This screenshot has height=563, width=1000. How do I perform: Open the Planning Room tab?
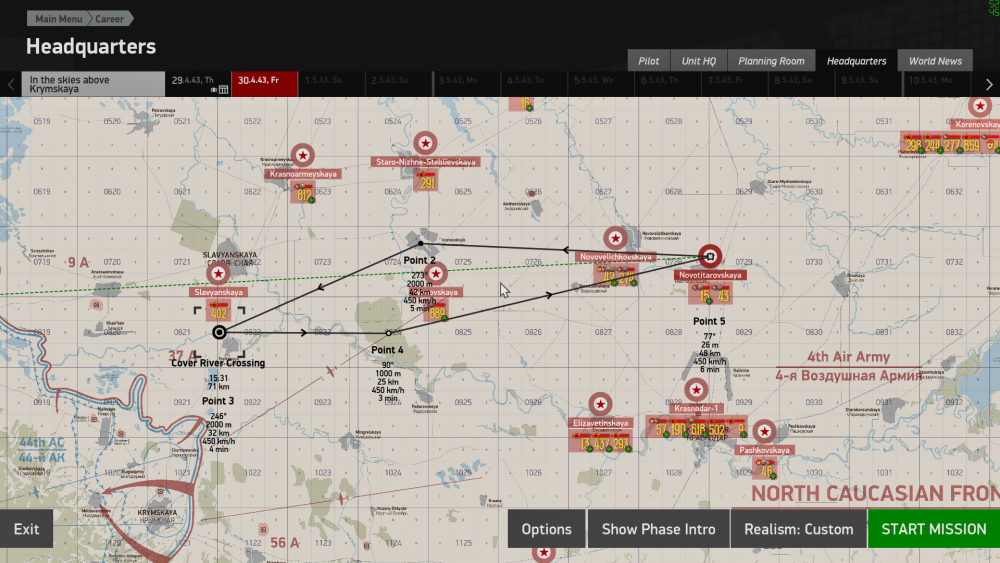click(771, 61)
